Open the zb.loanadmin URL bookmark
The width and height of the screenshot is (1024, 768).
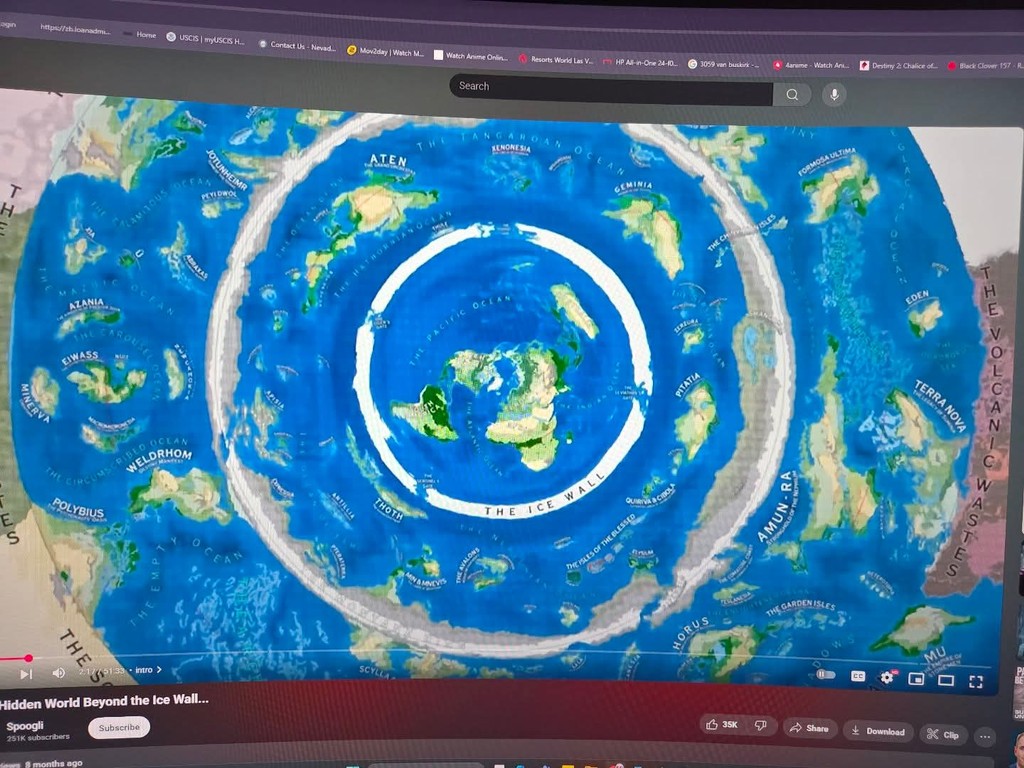point(75,29)
